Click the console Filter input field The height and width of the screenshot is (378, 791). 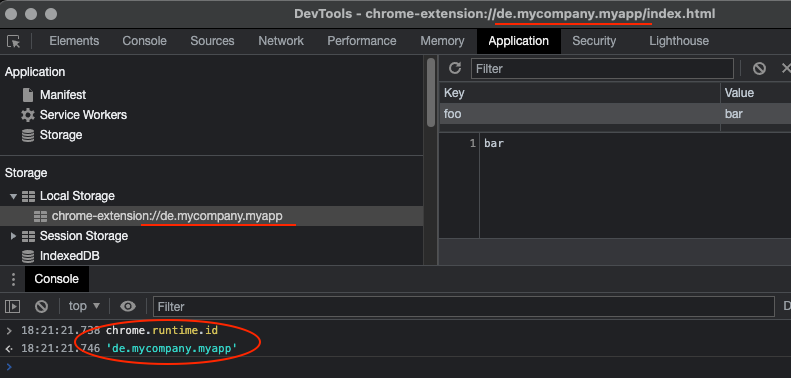pos(464,306)
